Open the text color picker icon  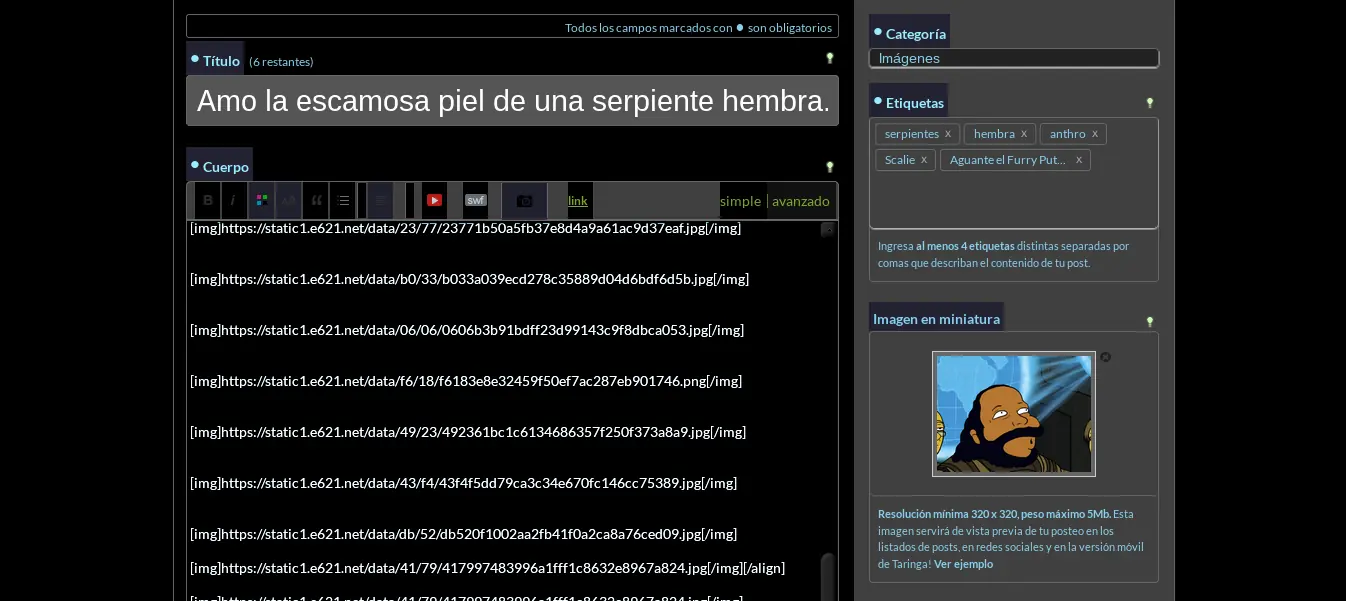tap(262, 200)
